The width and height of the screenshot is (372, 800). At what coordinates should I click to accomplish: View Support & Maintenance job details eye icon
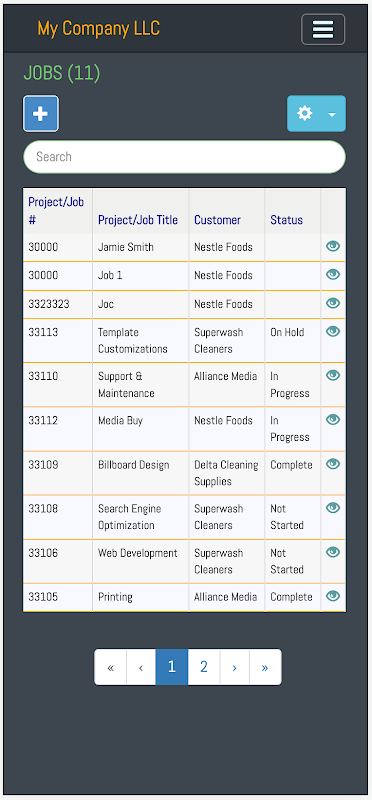333,376
